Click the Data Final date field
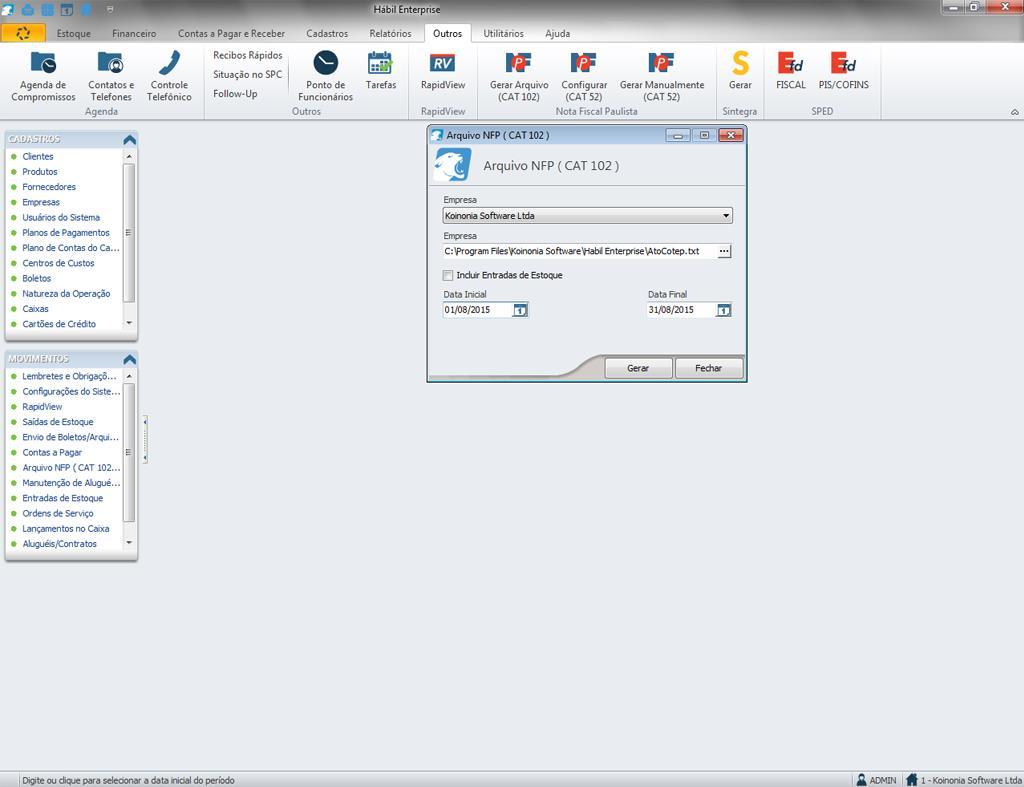Image resolution: width=1024 pixels, height=787 pixels. click(682, 310)
